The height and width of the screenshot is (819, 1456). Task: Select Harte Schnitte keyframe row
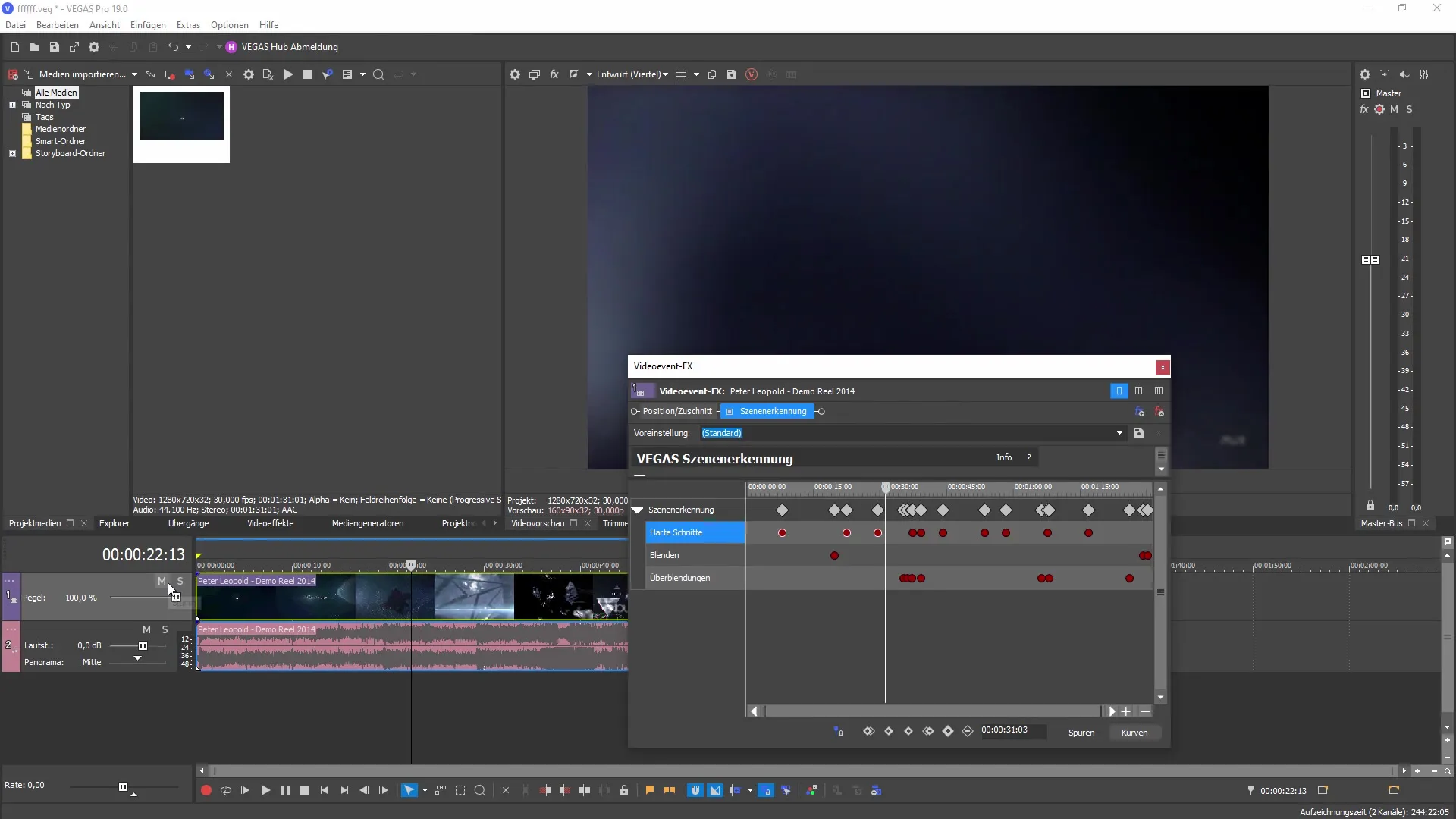pyautogui.click(x=695, y=532)
